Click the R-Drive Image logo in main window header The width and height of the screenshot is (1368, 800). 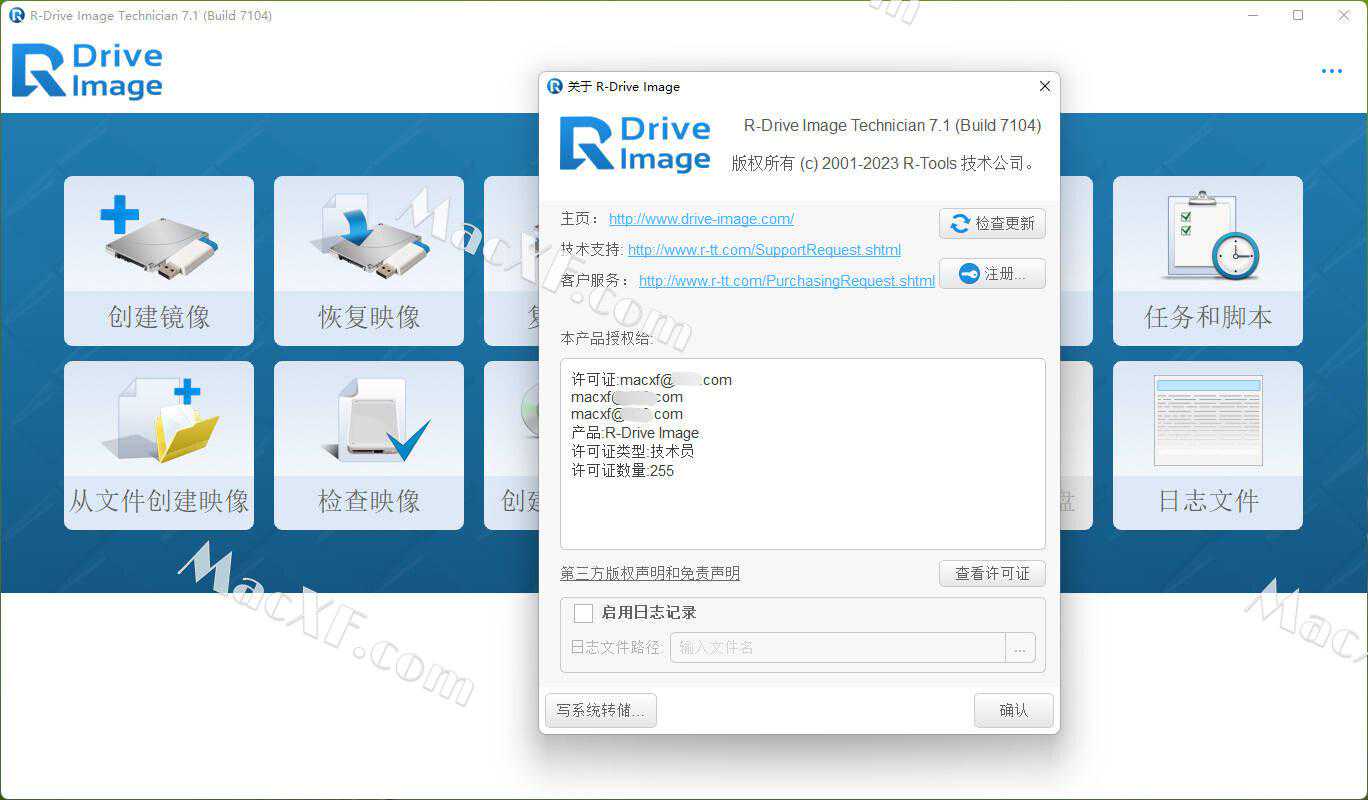(87, 71)
